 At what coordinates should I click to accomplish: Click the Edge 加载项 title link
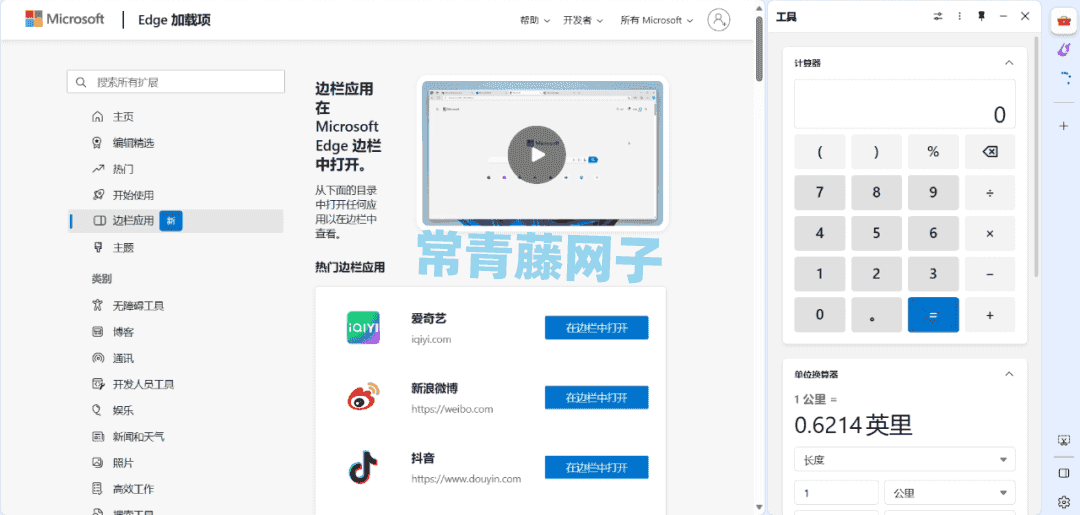(176, 20)
